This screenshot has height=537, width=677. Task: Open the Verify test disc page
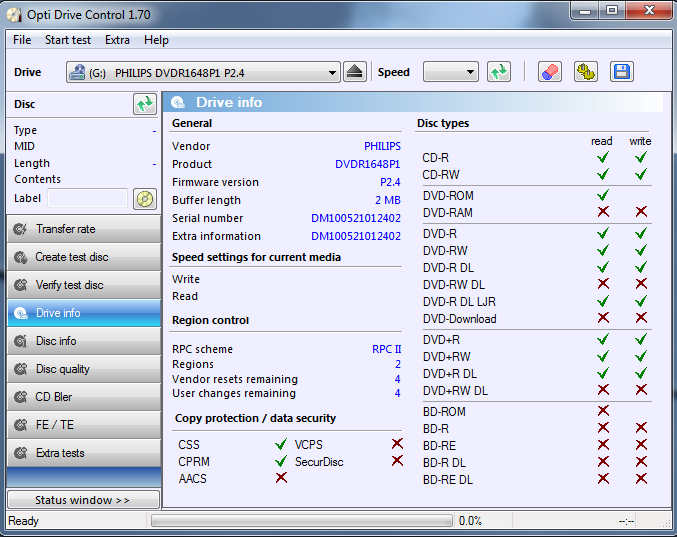[x=84, y=285]
